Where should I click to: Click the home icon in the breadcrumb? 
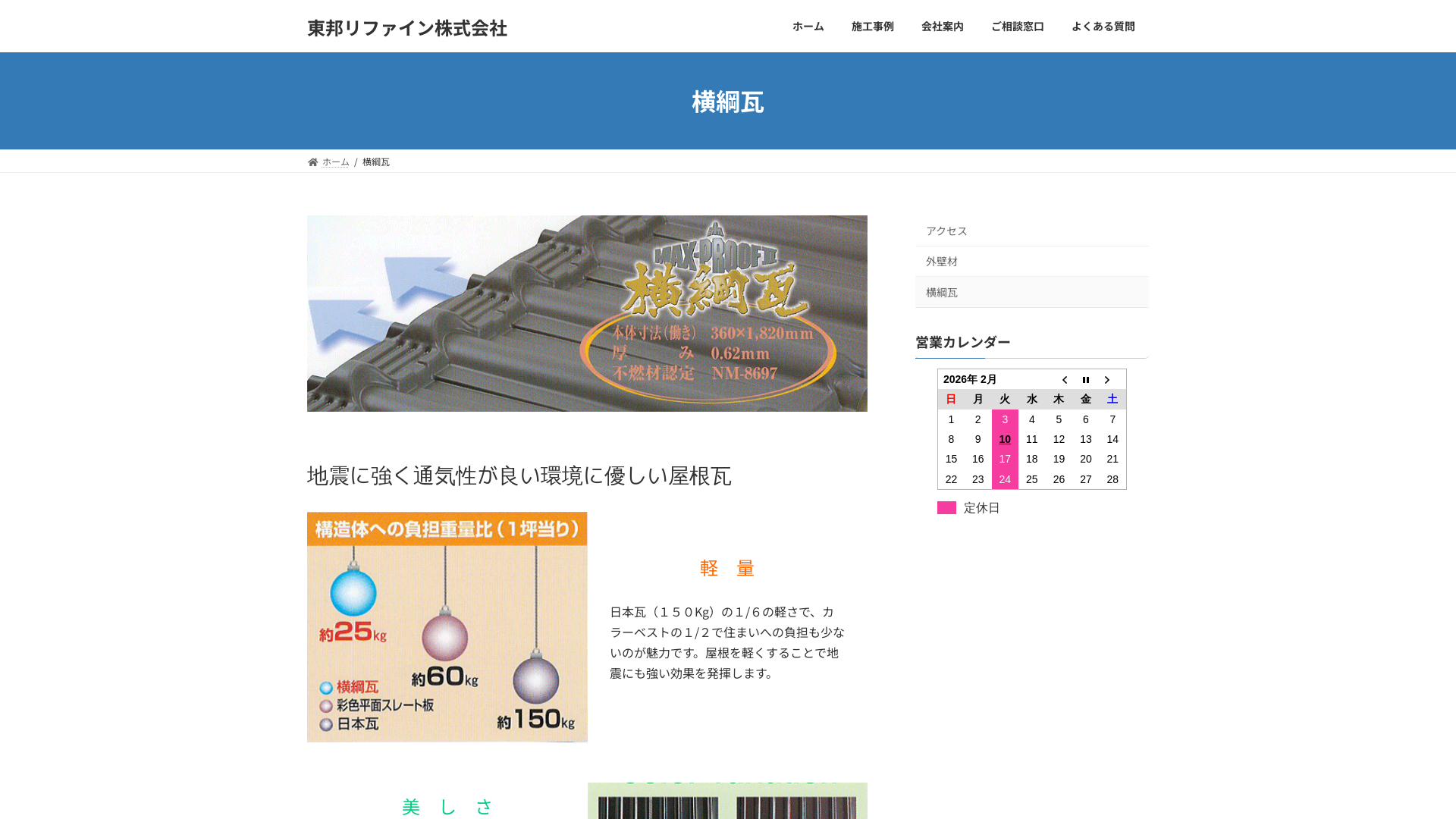[x=312, y=162]
